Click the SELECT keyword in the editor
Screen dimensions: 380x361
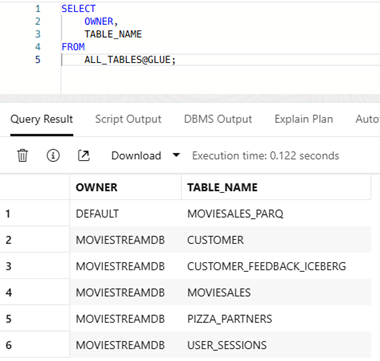pos(78,9)
